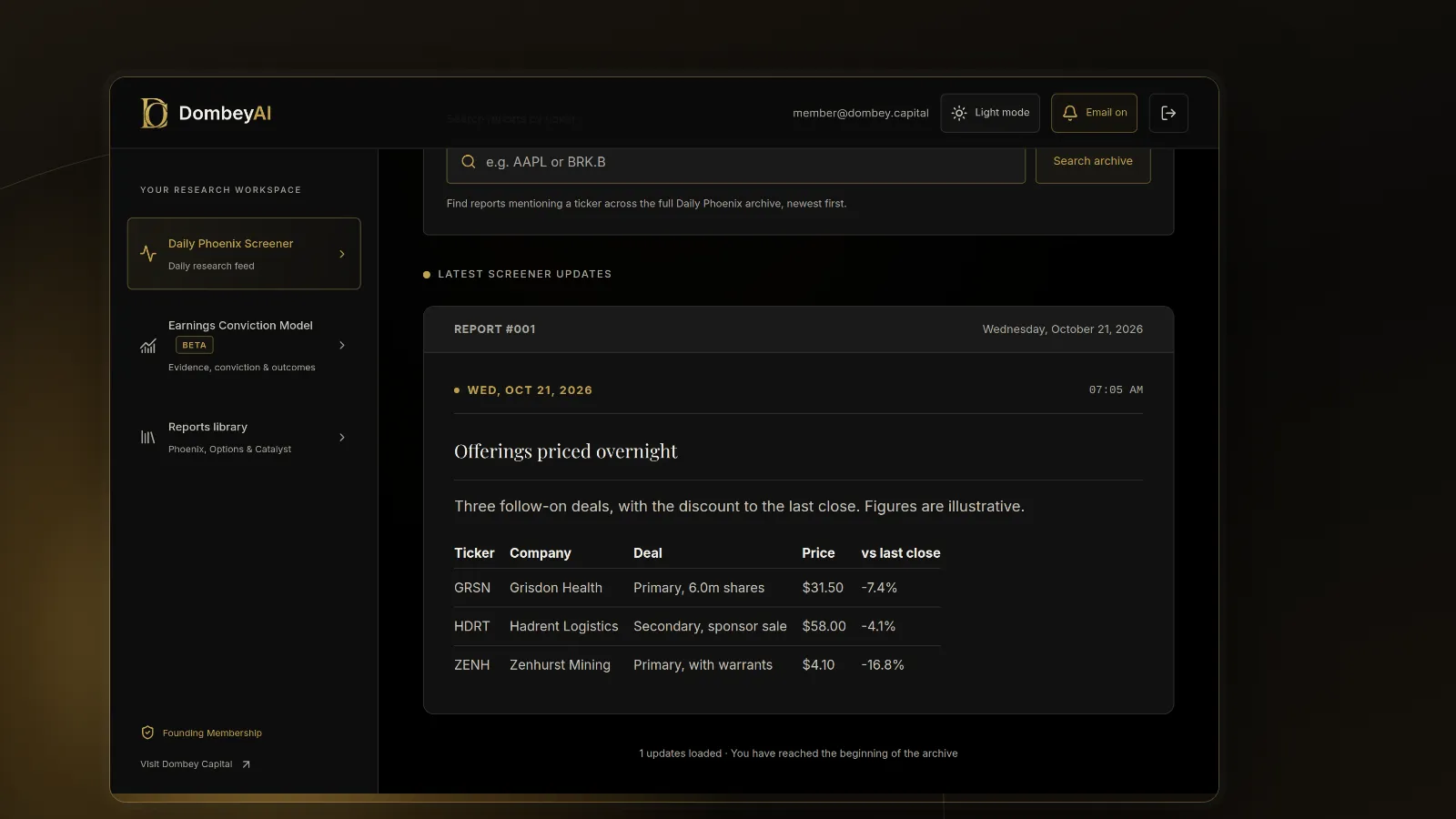1456x819 pixels.
Task: Click the Offerings priced overnight heading
Action: pos(565,451)
